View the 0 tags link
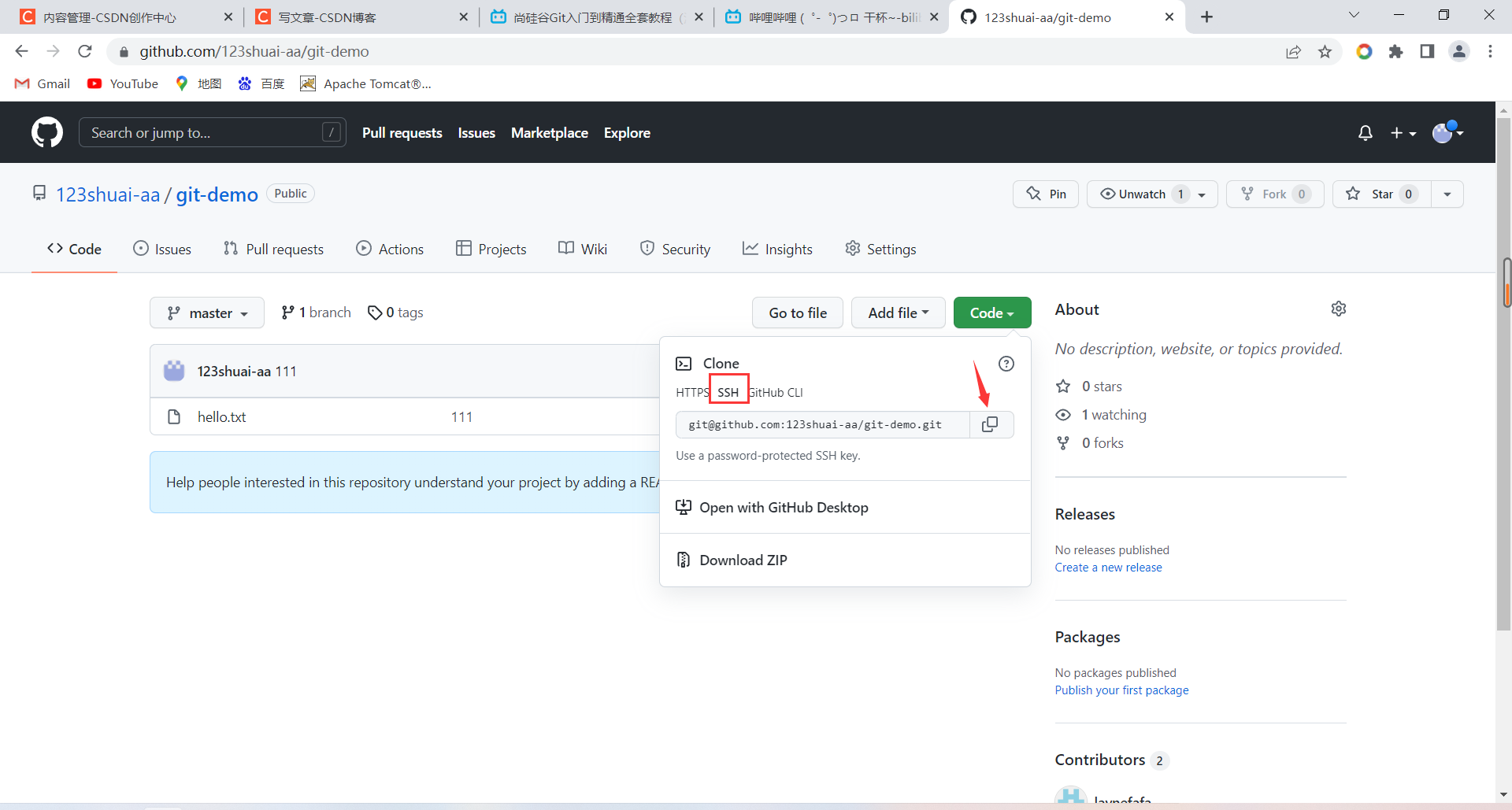This screenshot has width=1512, height=810. 395,313
